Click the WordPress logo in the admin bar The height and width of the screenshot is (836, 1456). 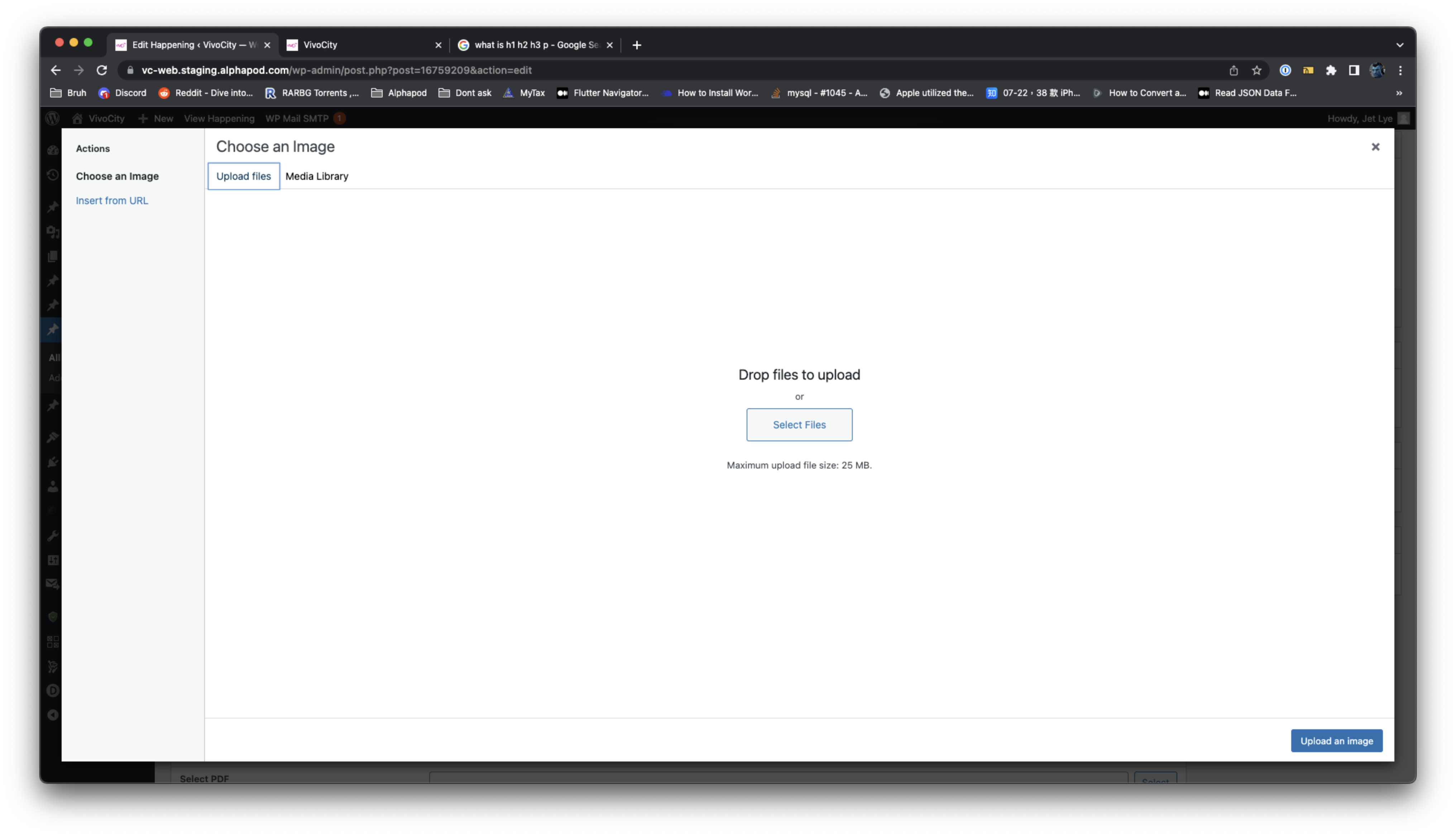click(52, 118)
